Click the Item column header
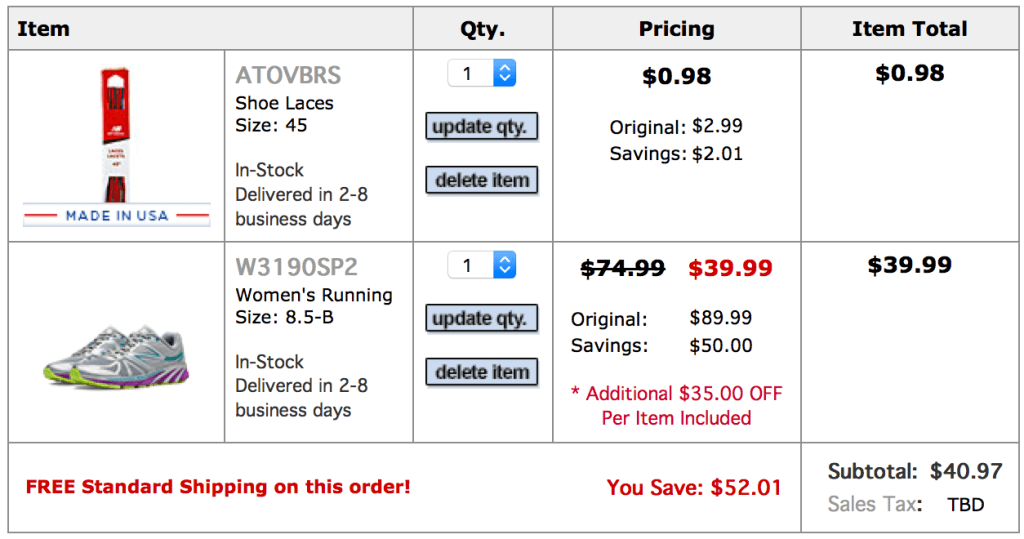The height and width of the screenshot is (539, 1024). 43,28
